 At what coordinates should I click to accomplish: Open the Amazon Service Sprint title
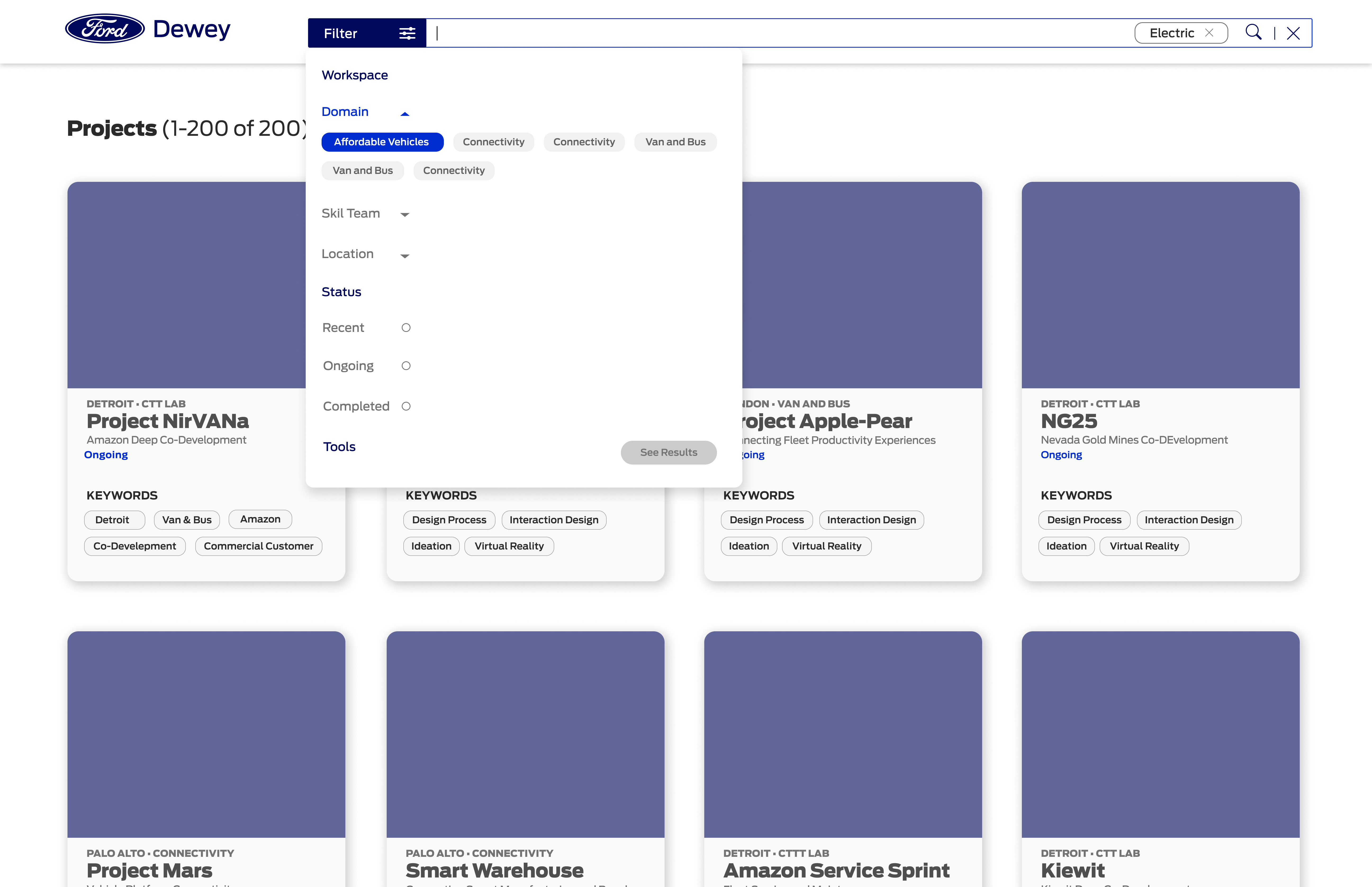point(836,870)
